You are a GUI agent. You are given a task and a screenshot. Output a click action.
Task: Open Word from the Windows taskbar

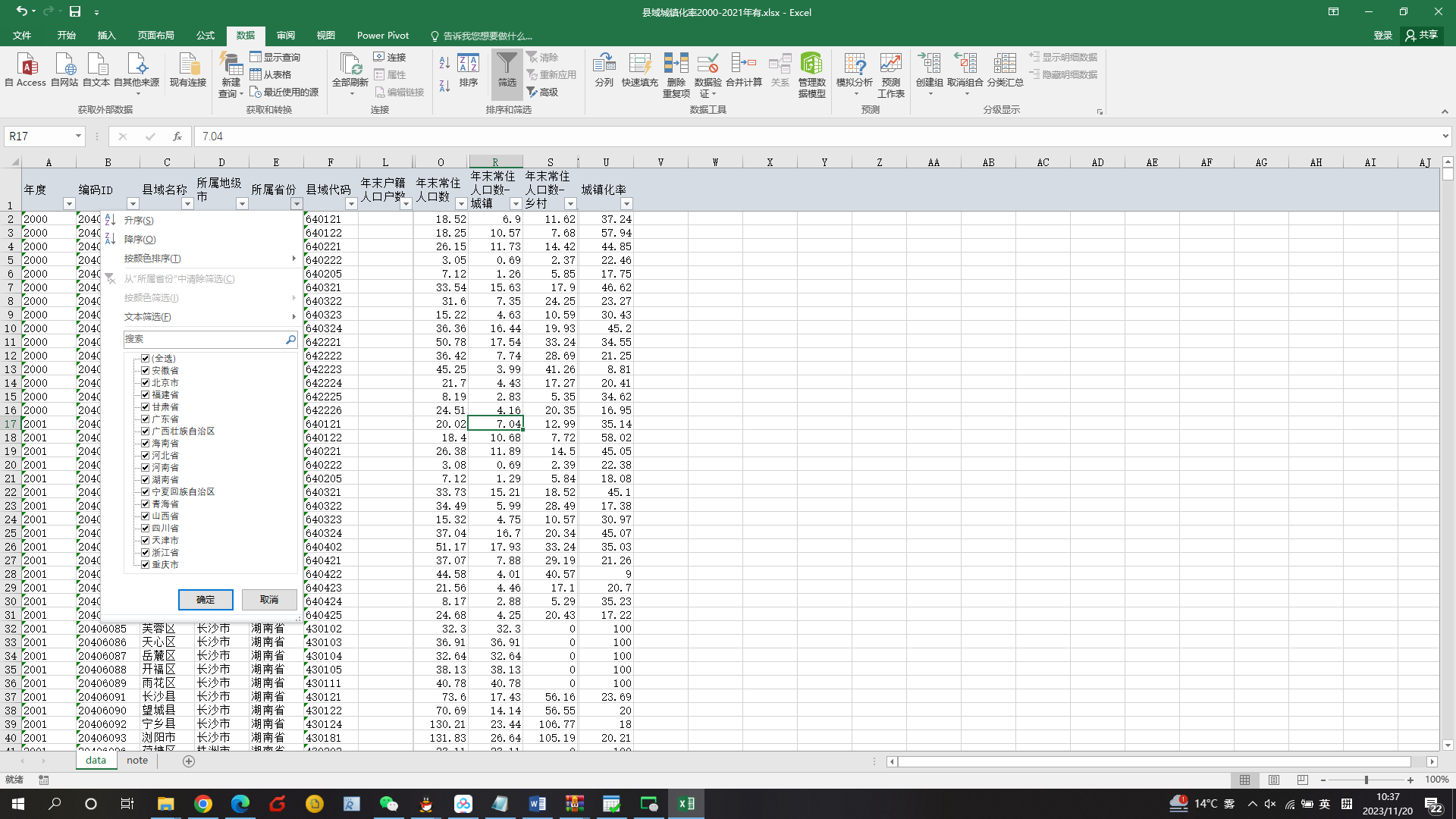click(x=537, y=804)
